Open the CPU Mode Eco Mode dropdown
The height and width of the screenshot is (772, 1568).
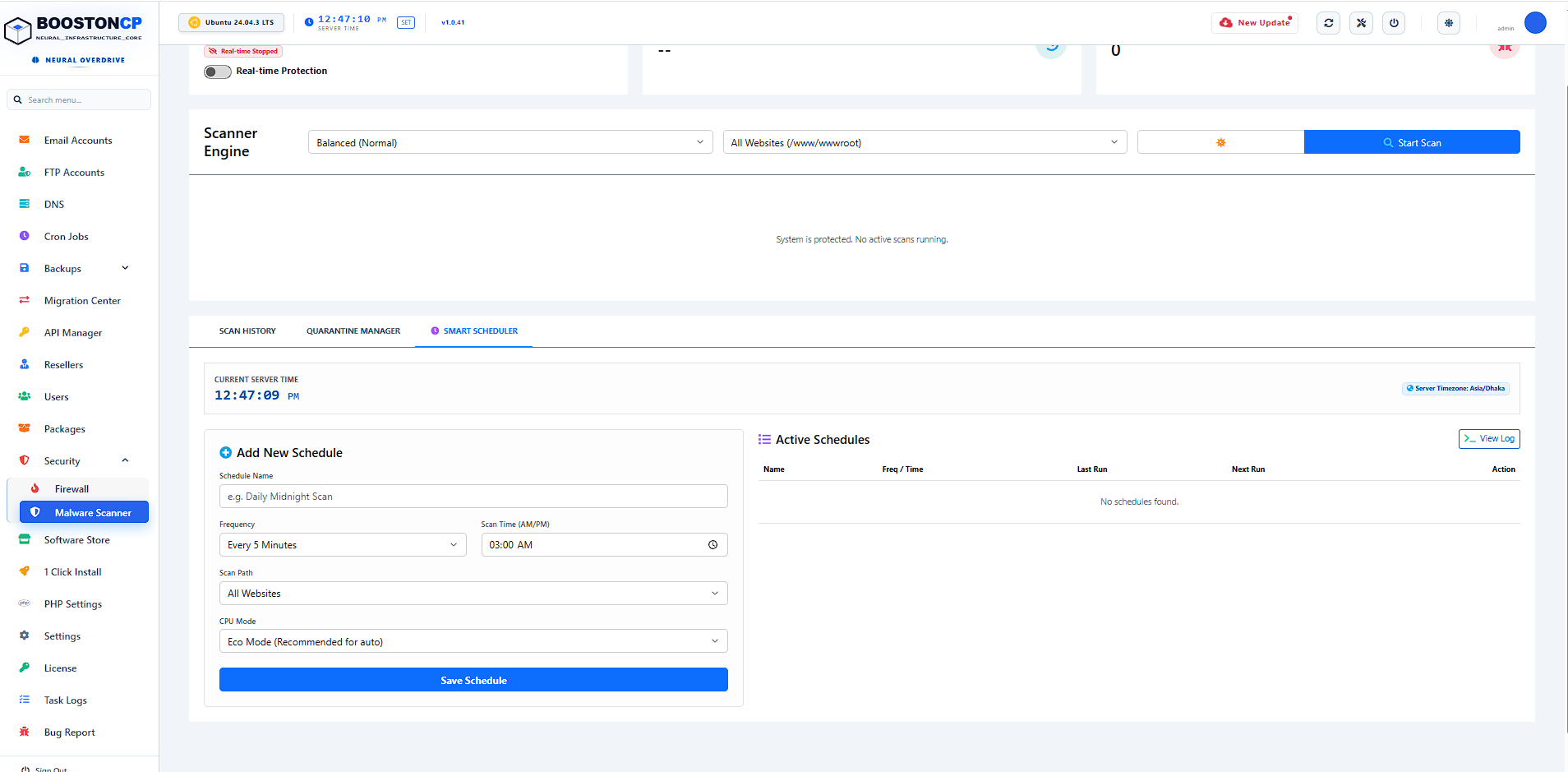tap(473, 642)
